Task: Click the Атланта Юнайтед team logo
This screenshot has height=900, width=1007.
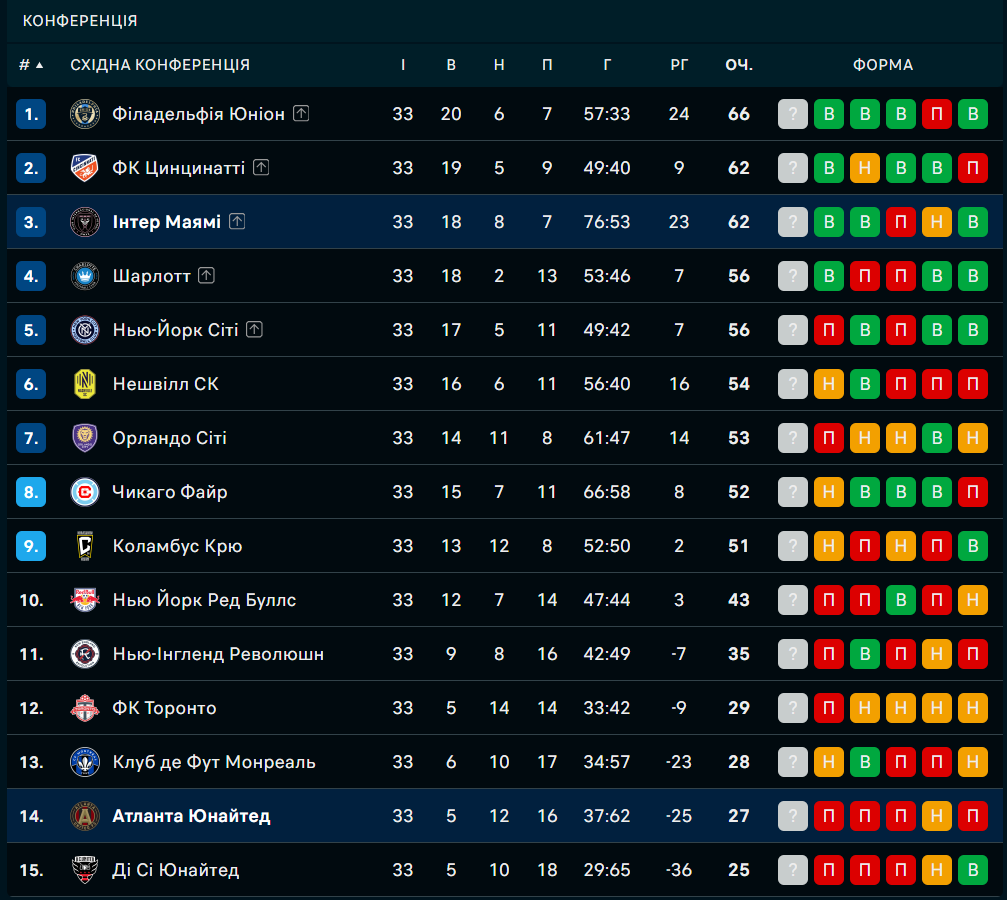Action: 85,816
